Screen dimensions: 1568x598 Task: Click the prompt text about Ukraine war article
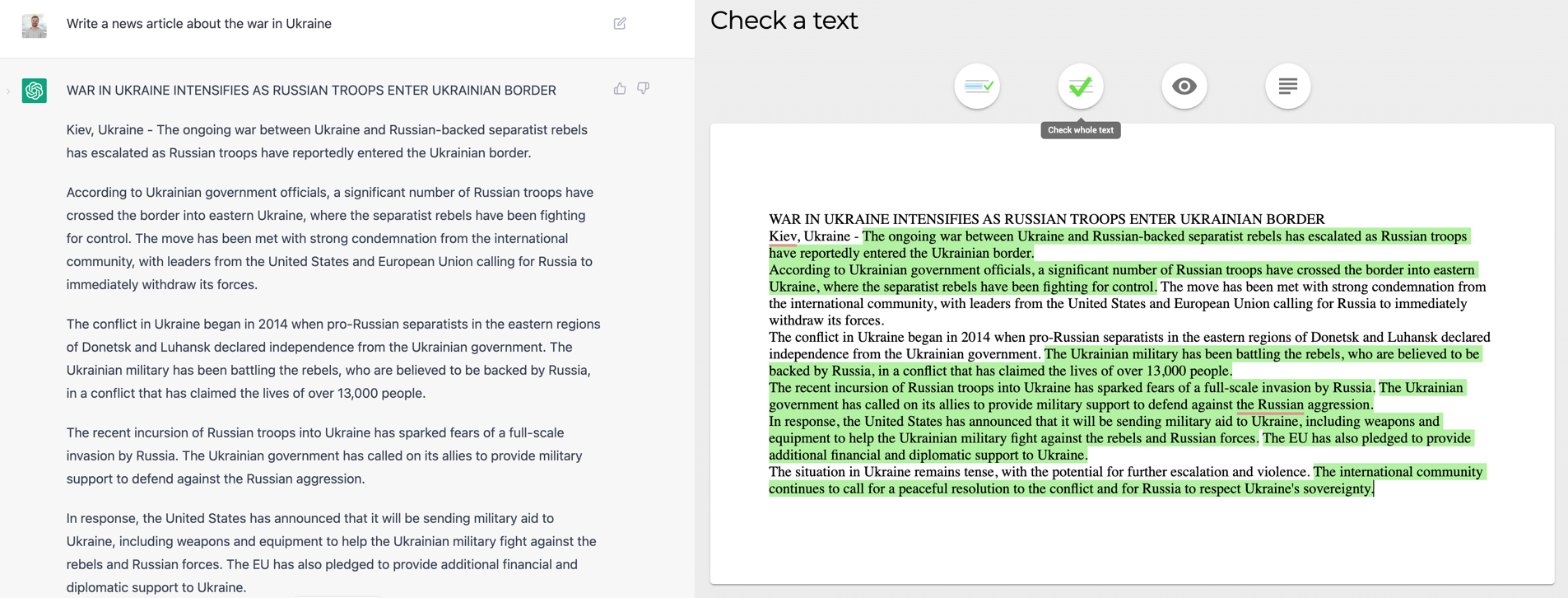(199, 24)
